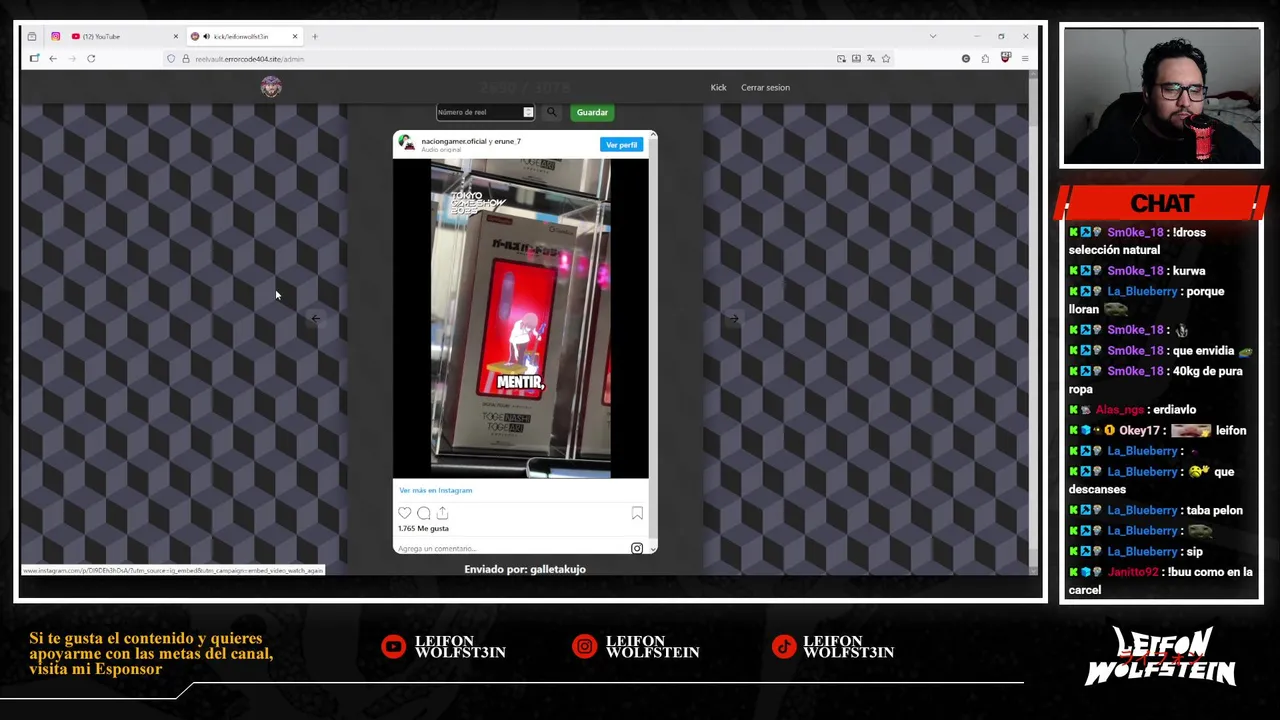Open the Firefox View icon at tab strip start
This screenshot has width=1280, height=720.
click(x=32, y=37)
